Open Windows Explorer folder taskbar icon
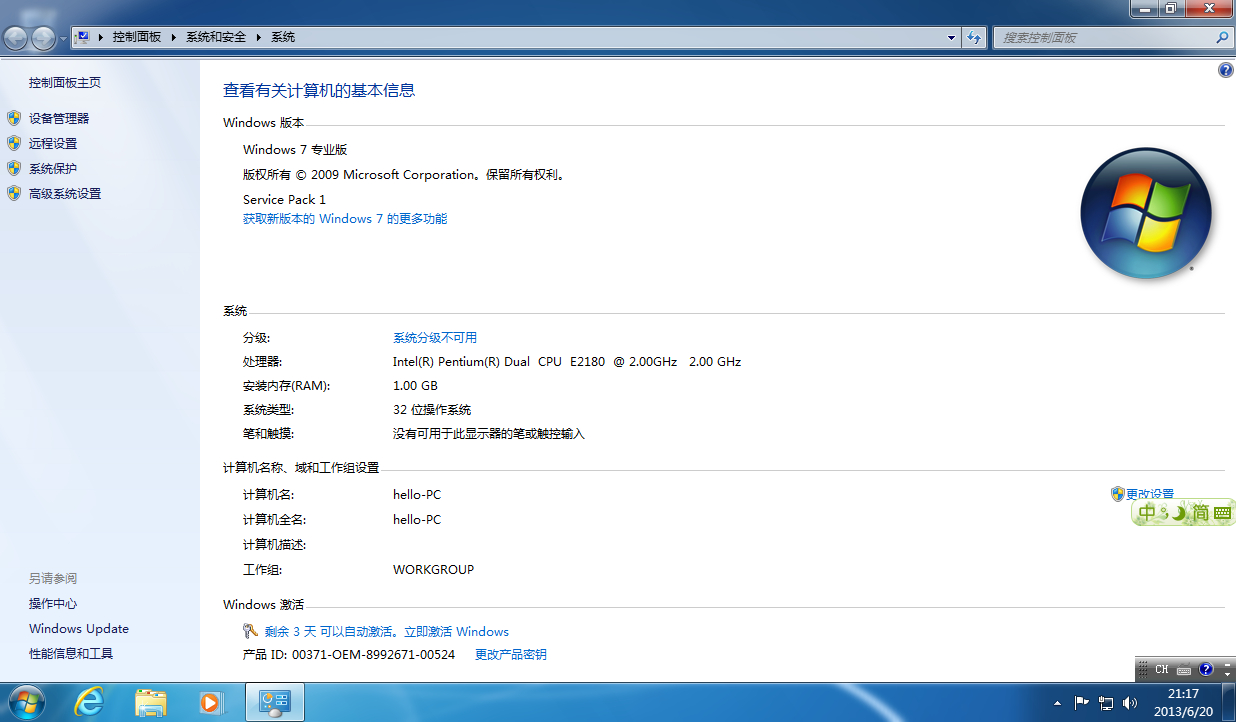The image size is (1236, 722). 151,702
